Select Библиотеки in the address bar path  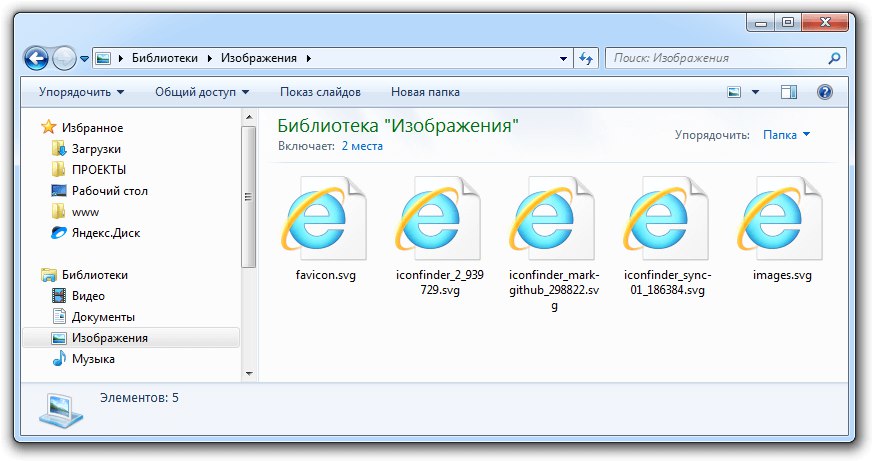pyautogui.click(x=165, y=58)
